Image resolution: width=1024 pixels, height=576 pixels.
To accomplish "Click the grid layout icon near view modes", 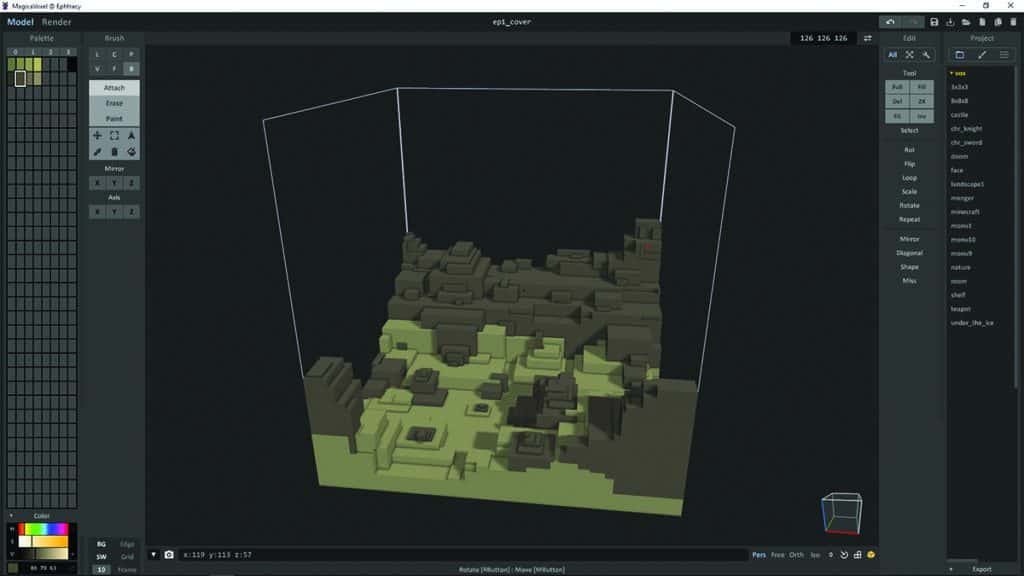I will coord(857,555).
